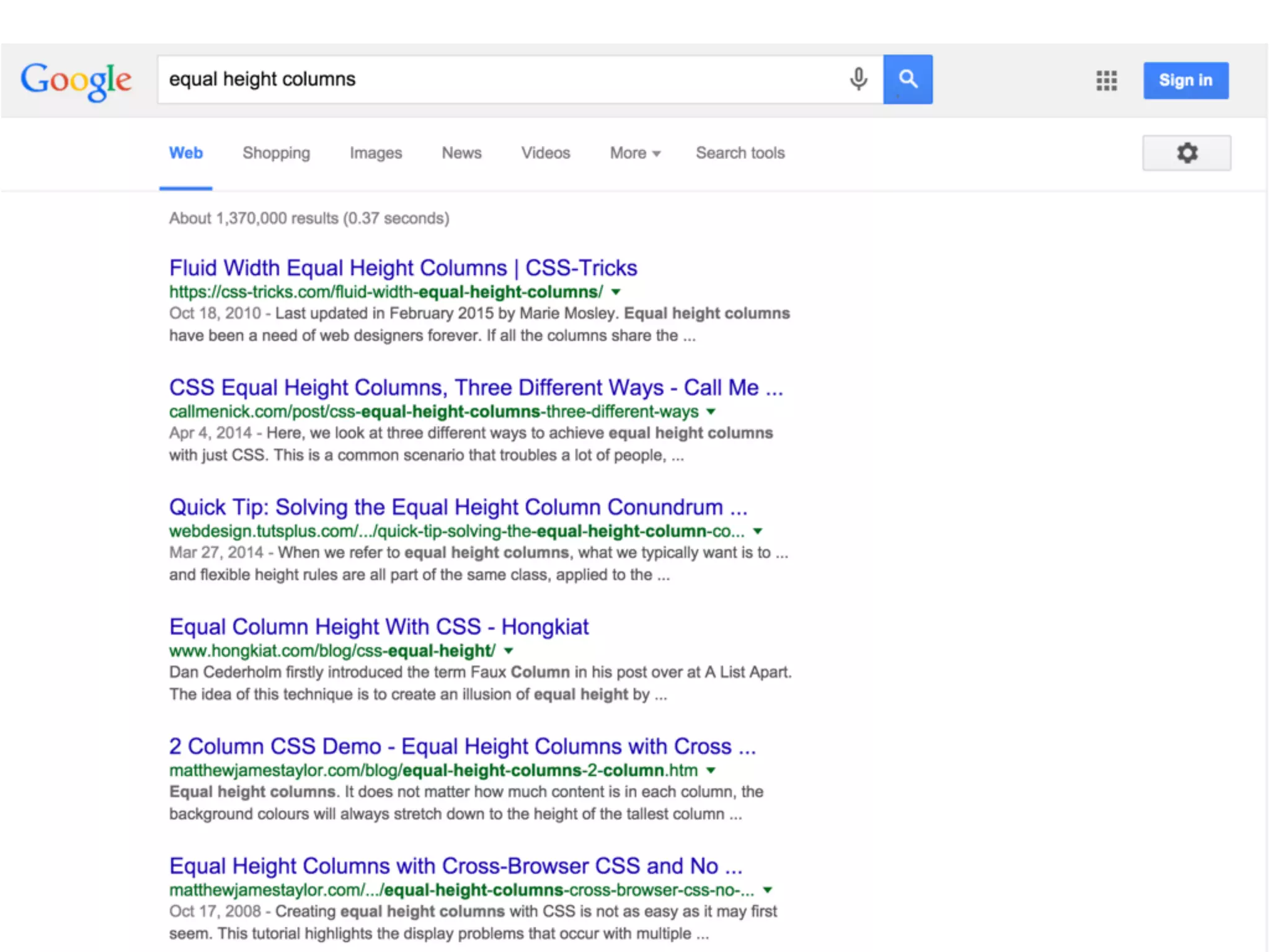Click the webdesign.tutsplus.com green URL text
This screenshot has height=952, width=1270.
(x=457, y=531)
